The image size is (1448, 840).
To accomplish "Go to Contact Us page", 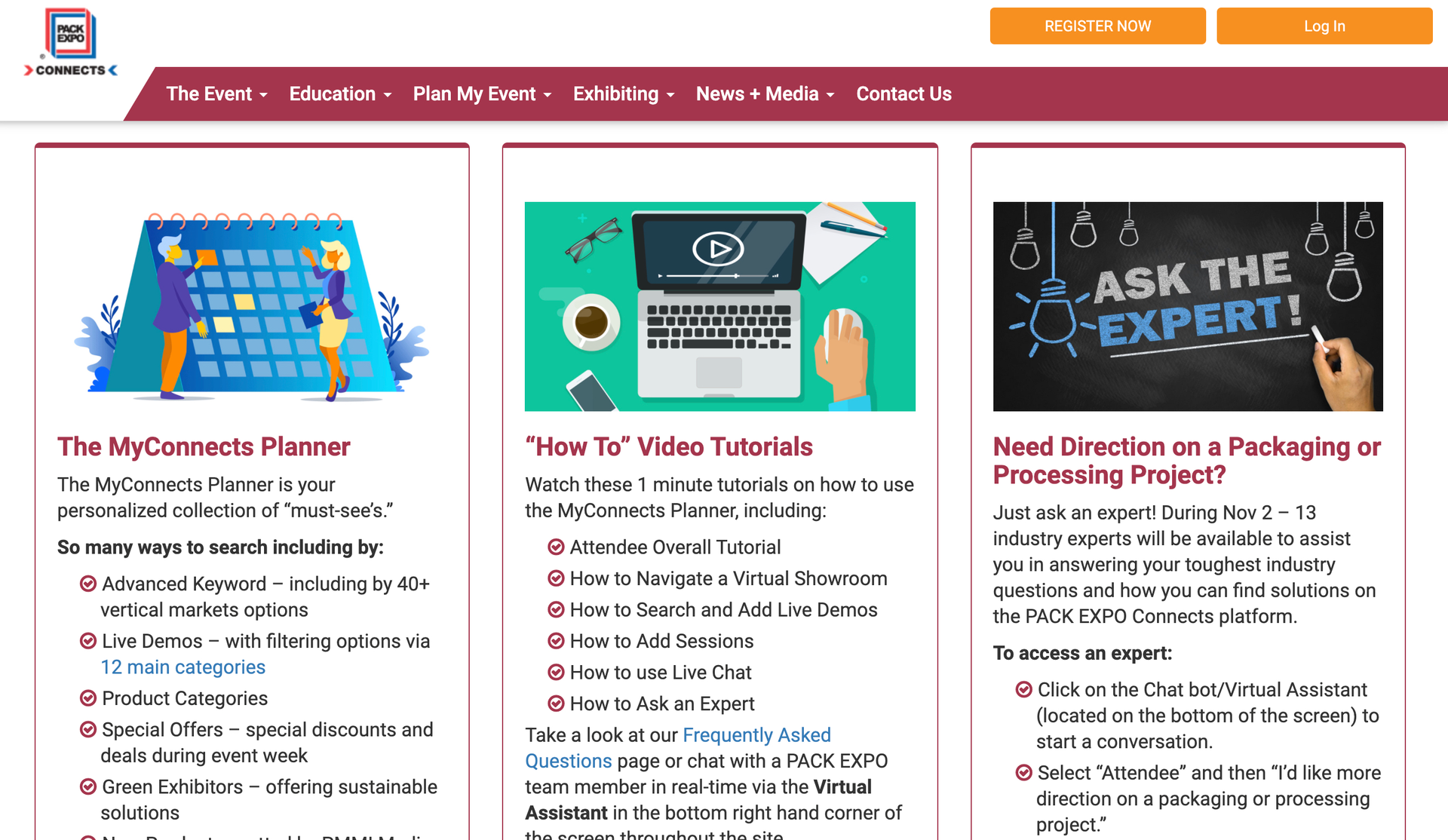I will (903, 94).
